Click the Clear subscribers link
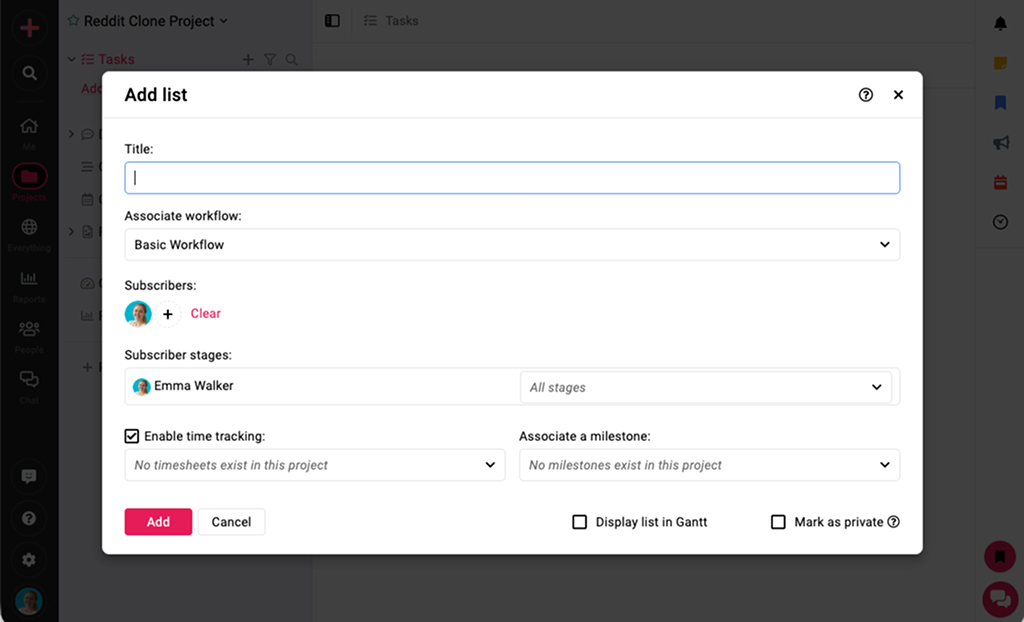 pos(206,314)
